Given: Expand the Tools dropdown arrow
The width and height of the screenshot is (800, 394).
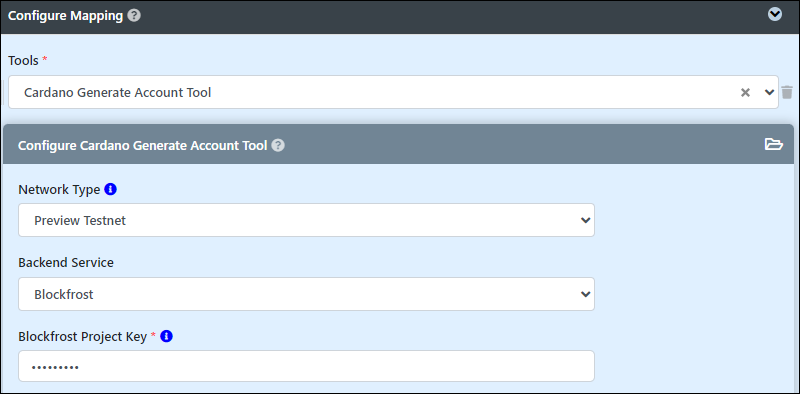Looking at the screenshot, I should coord(769,92).
